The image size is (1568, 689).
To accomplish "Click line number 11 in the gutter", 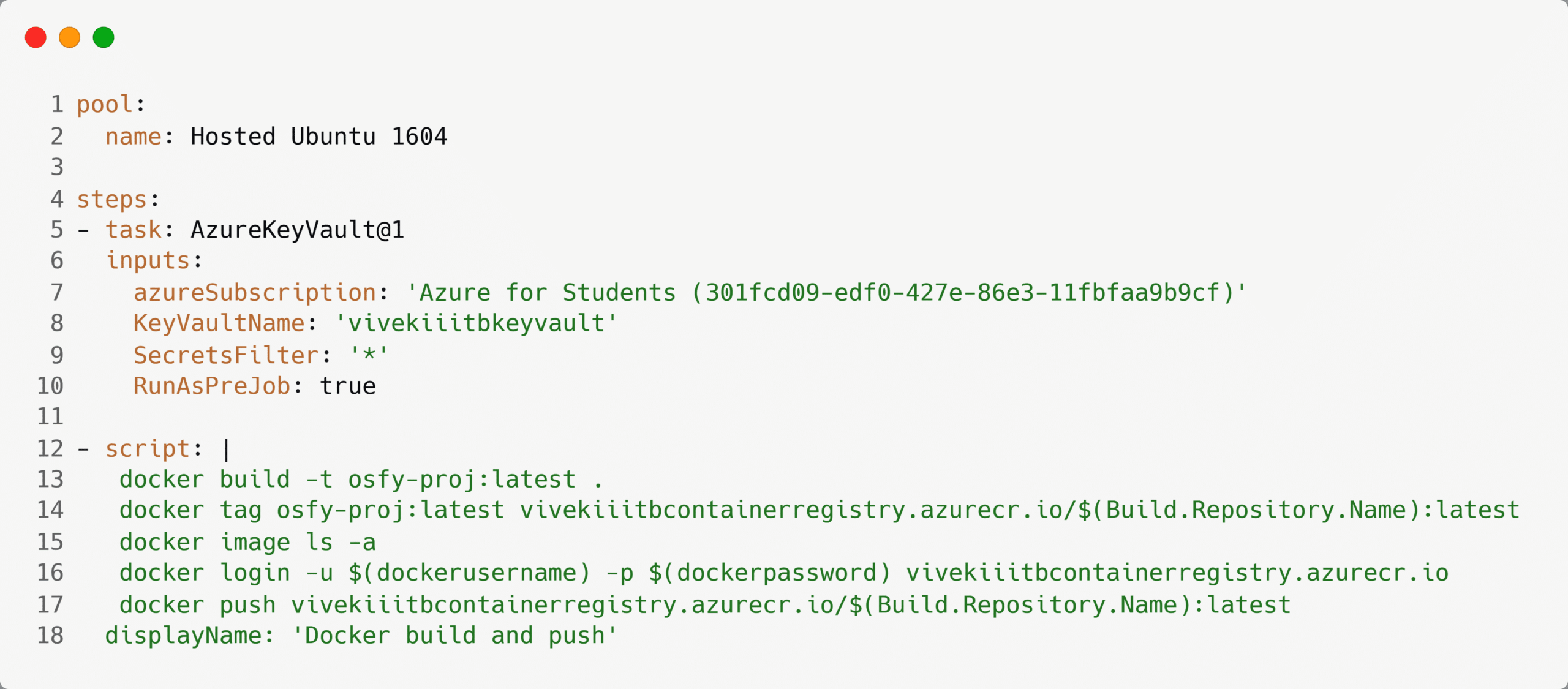I will pyautogui.click(x=50, y=416).
